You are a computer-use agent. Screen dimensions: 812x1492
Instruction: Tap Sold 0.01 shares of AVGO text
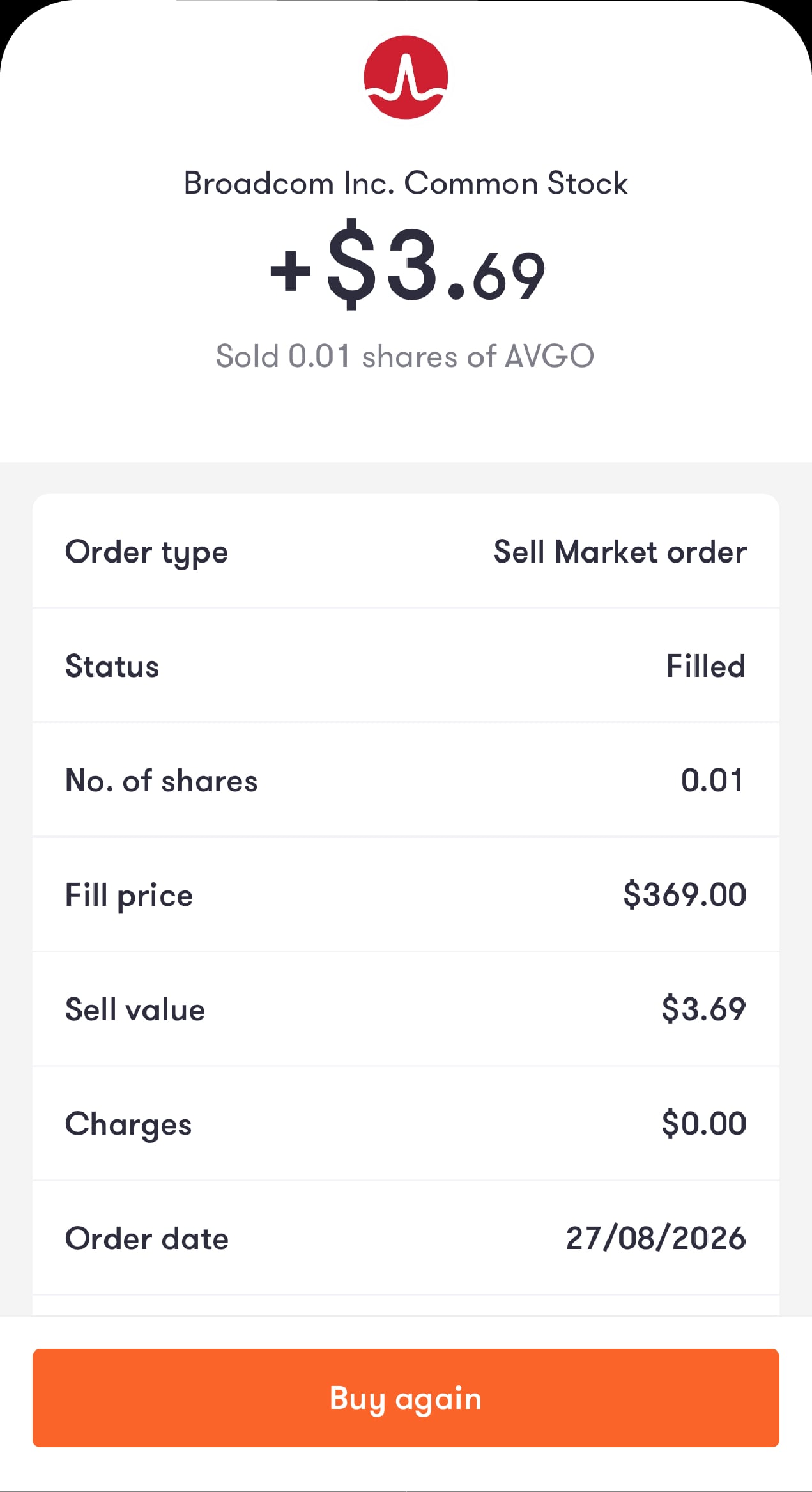405,356
